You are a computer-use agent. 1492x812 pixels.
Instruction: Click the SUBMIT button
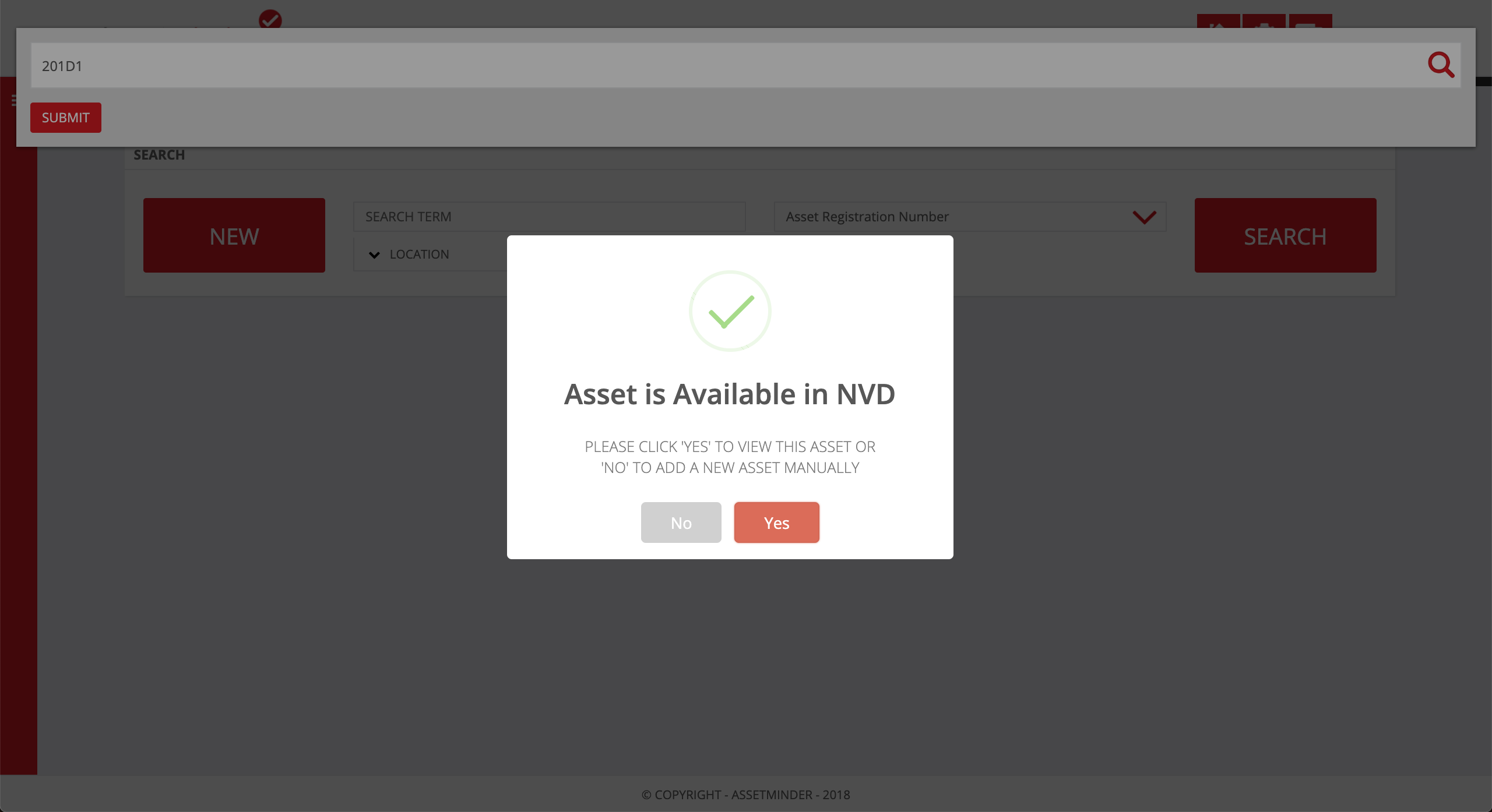(x=66, y=118)
